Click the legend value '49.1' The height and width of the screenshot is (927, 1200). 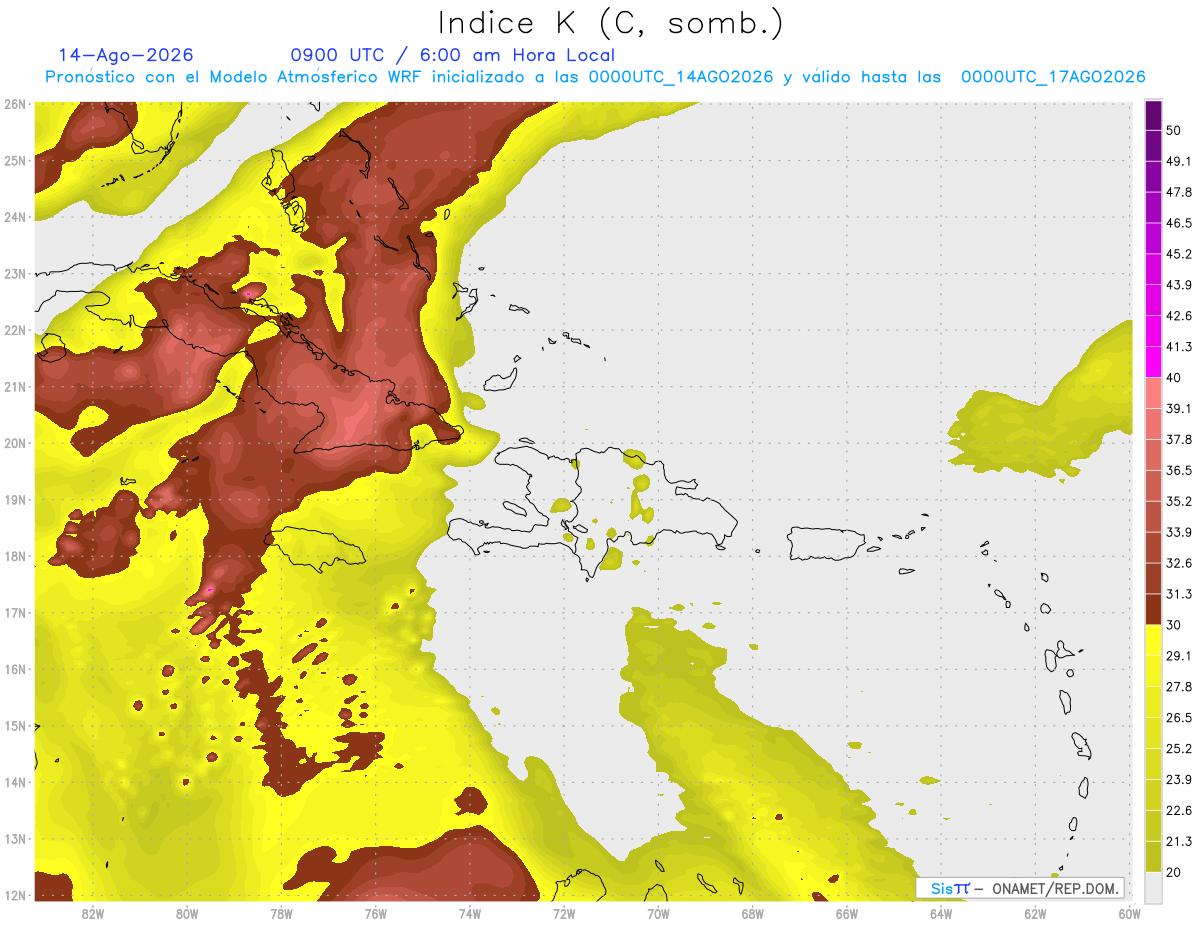(1179, 161)
